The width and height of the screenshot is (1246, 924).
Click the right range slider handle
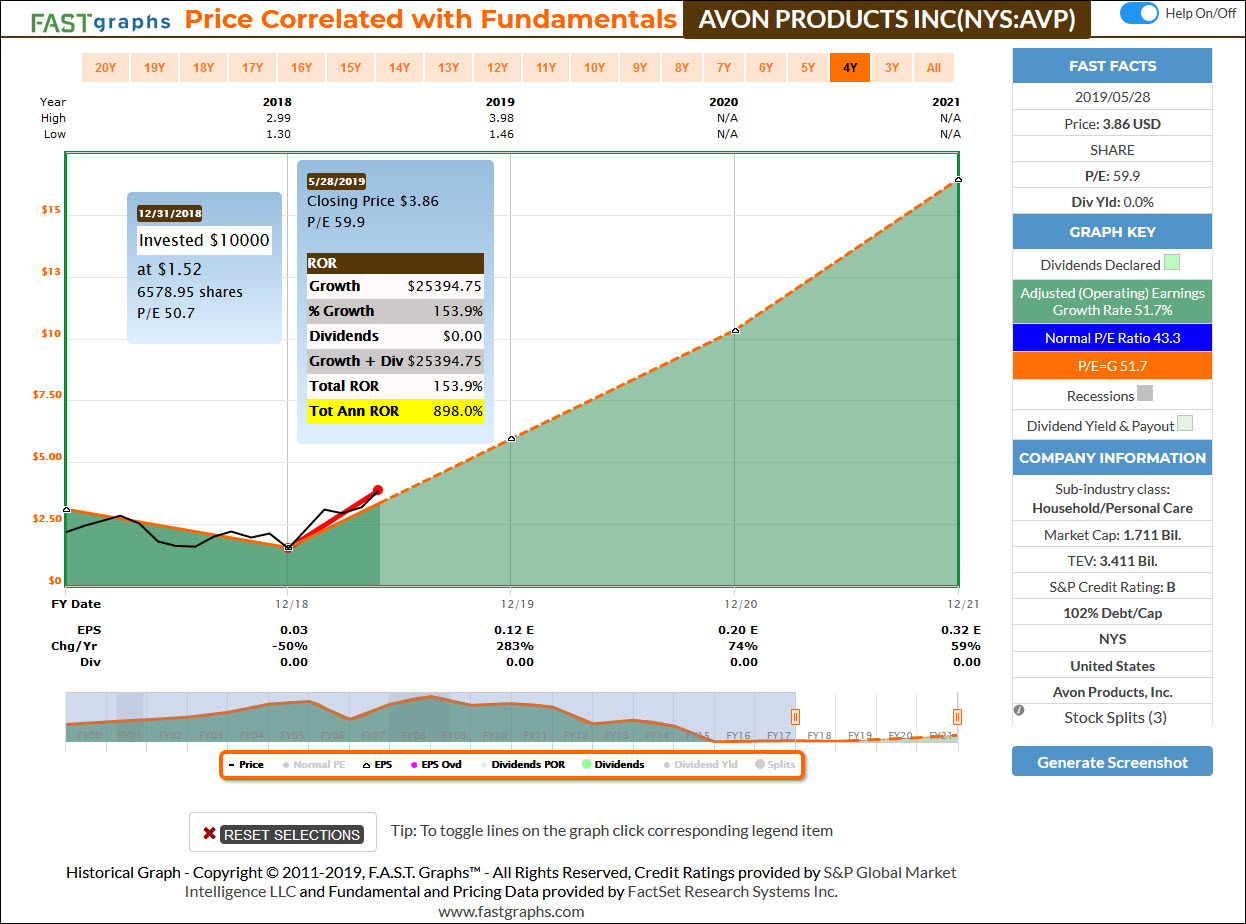(x=957, y=716)
